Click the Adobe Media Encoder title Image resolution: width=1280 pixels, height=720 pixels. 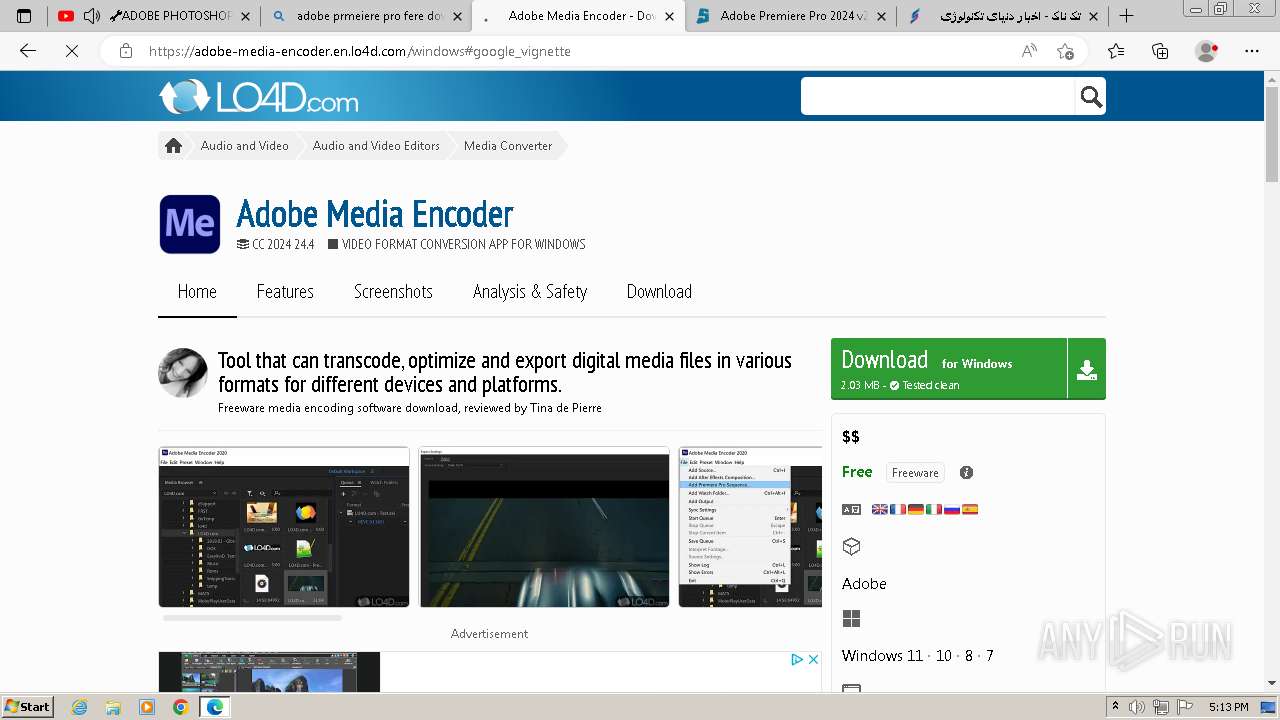[x=374, y=214]
